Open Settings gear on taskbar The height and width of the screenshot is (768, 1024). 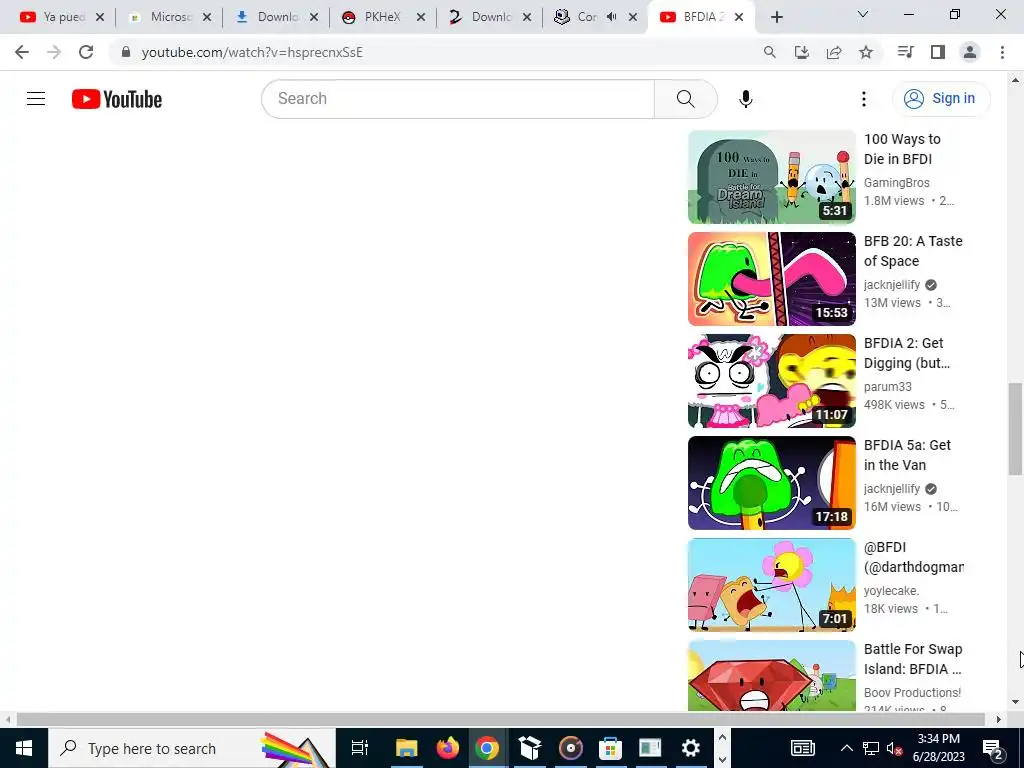tap(690, 748)
